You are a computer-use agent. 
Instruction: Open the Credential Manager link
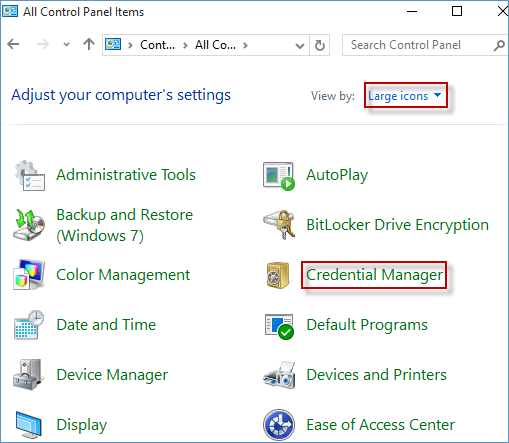click(x=374, y=275)
